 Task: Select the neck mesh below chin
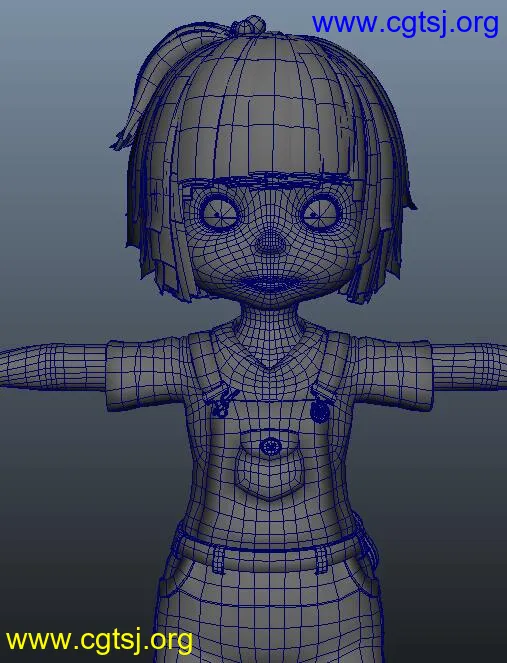pos(270,321)
